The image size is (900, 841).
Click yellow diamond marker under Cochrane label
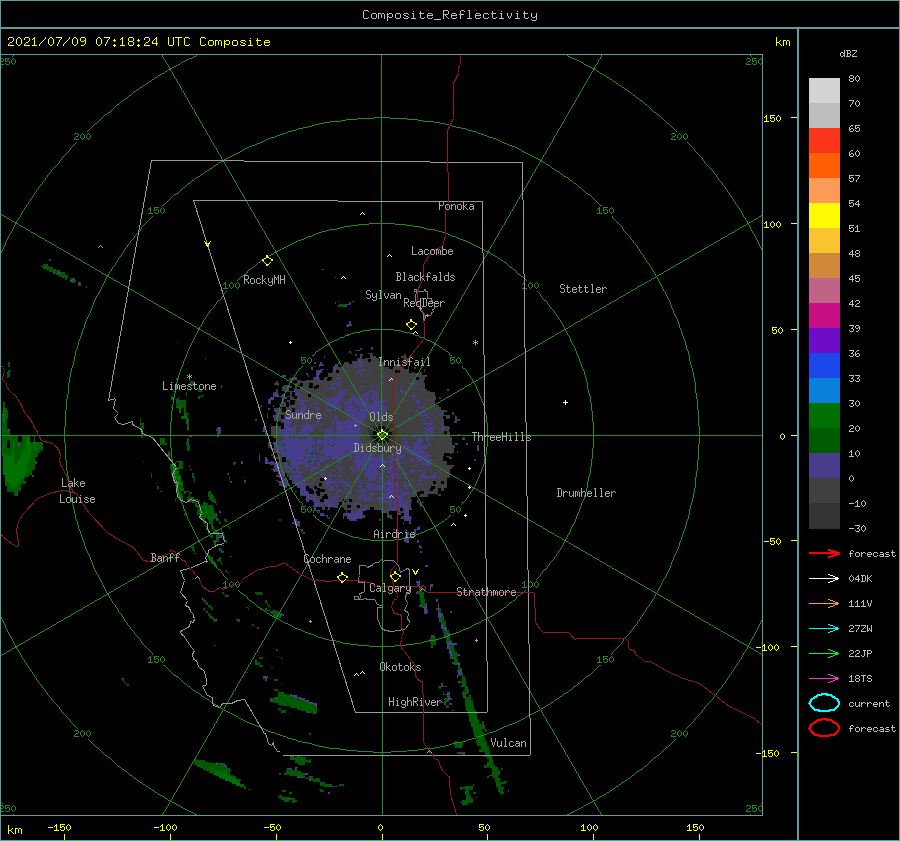(x=342, y=577)
